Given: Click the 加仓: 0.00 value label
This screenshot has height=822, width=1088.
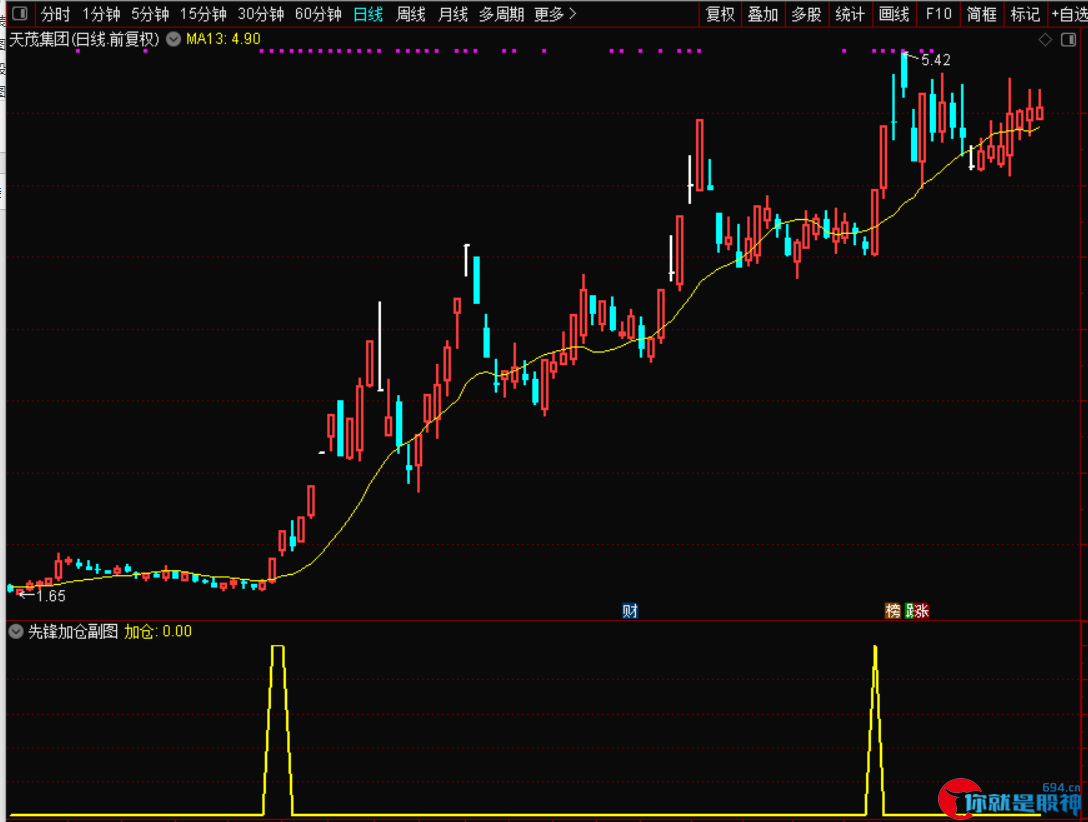Looking at the screenshot, I should point(158,631).
